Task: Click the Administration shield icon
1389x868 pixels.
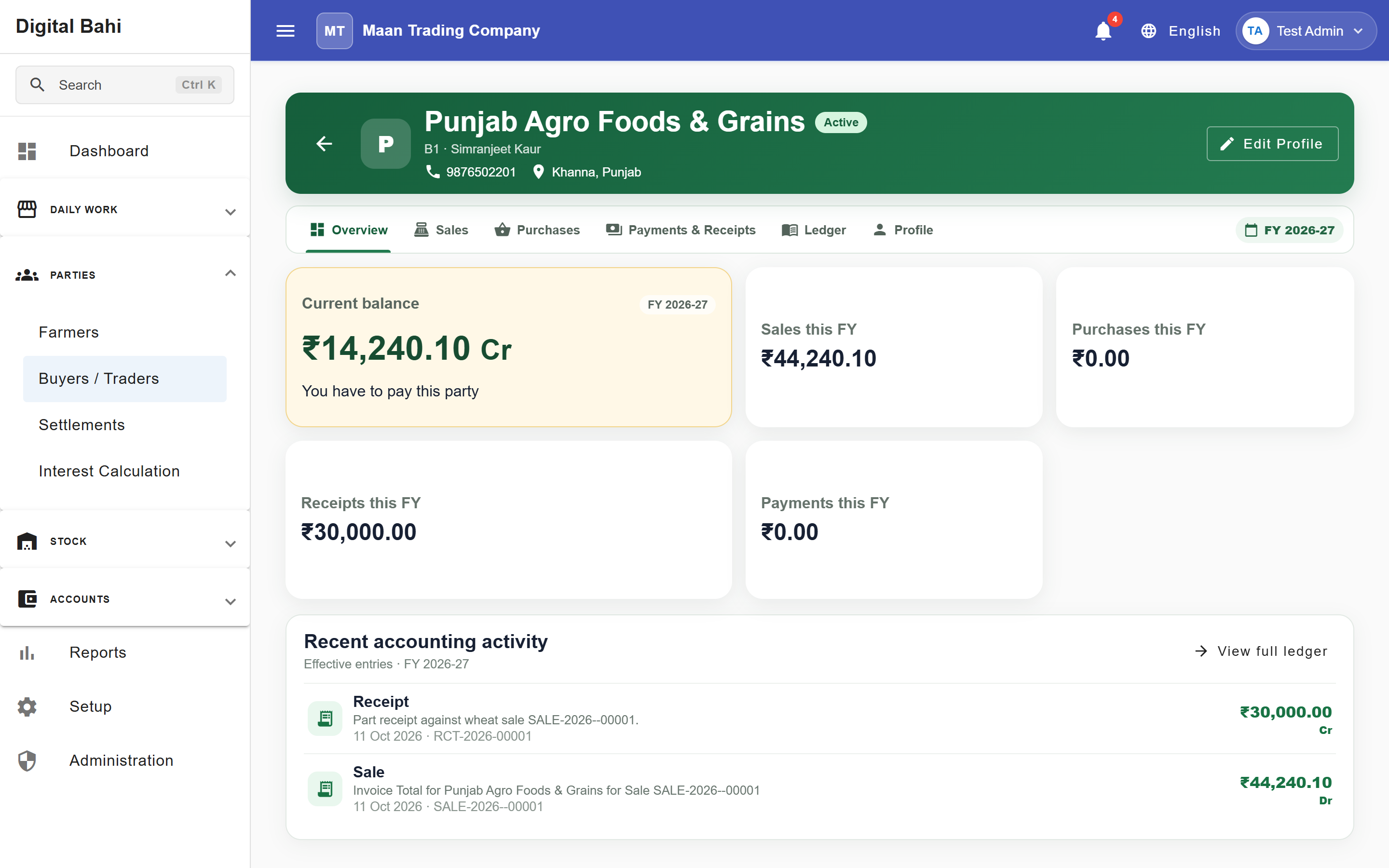Action: click(27, 760)
